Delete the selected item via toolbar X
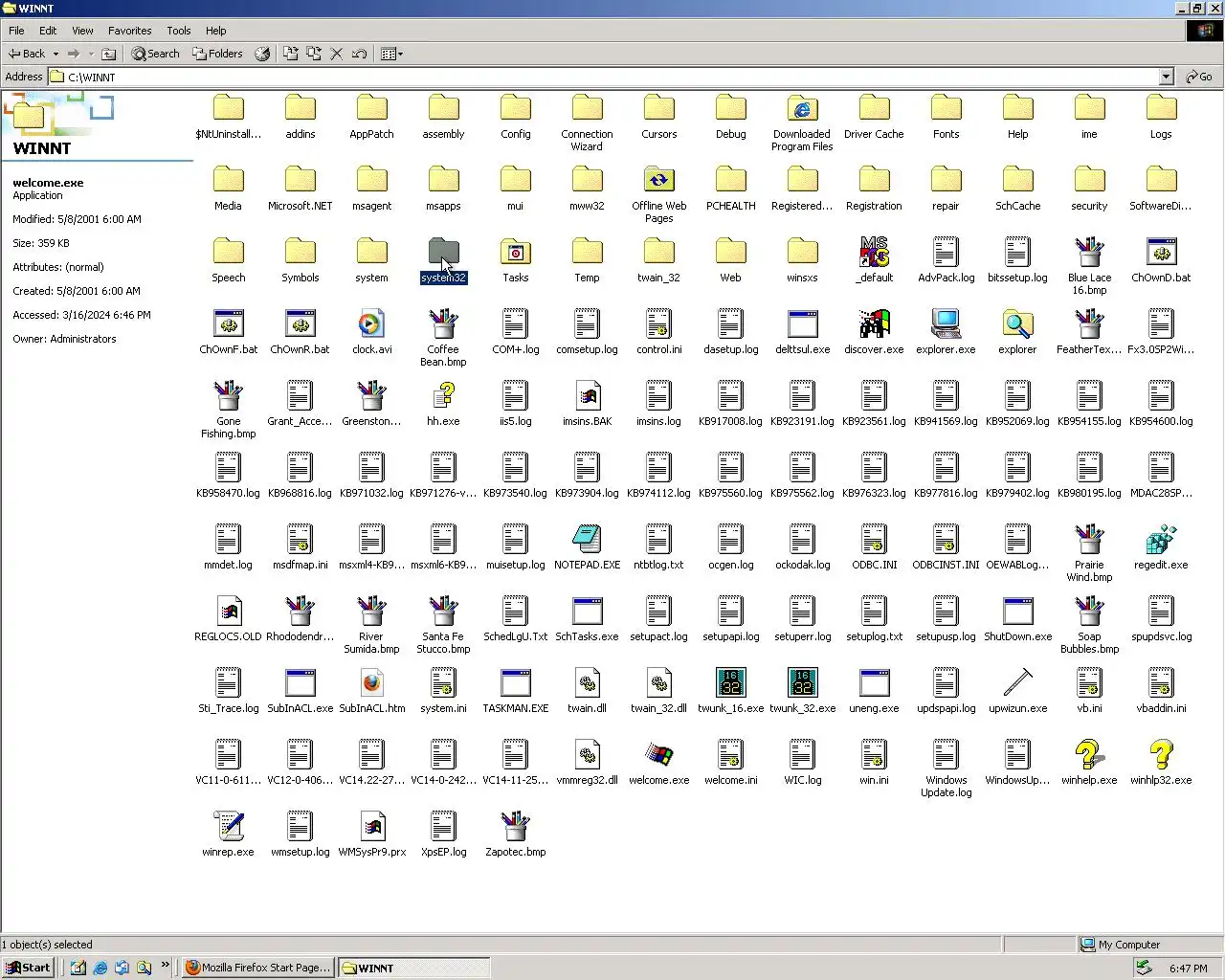The width and height of the screenshot is (1225, 980). click(336, 54)
